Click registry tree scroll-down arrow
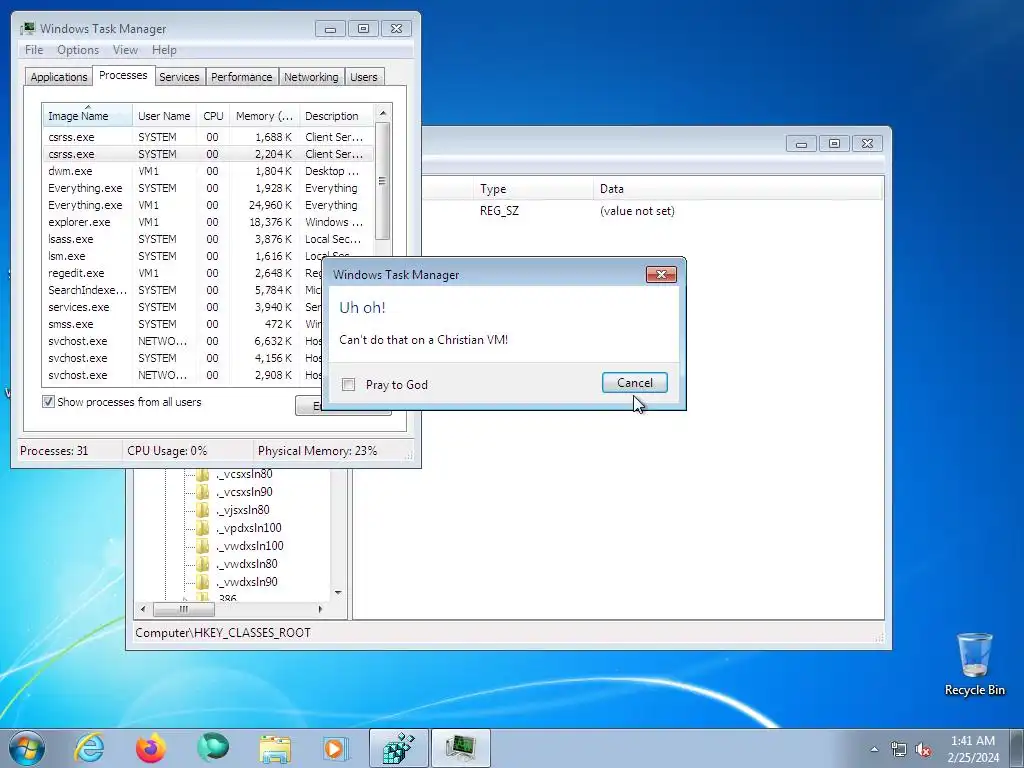This screenshot has width=1024, height=768. 338,592
